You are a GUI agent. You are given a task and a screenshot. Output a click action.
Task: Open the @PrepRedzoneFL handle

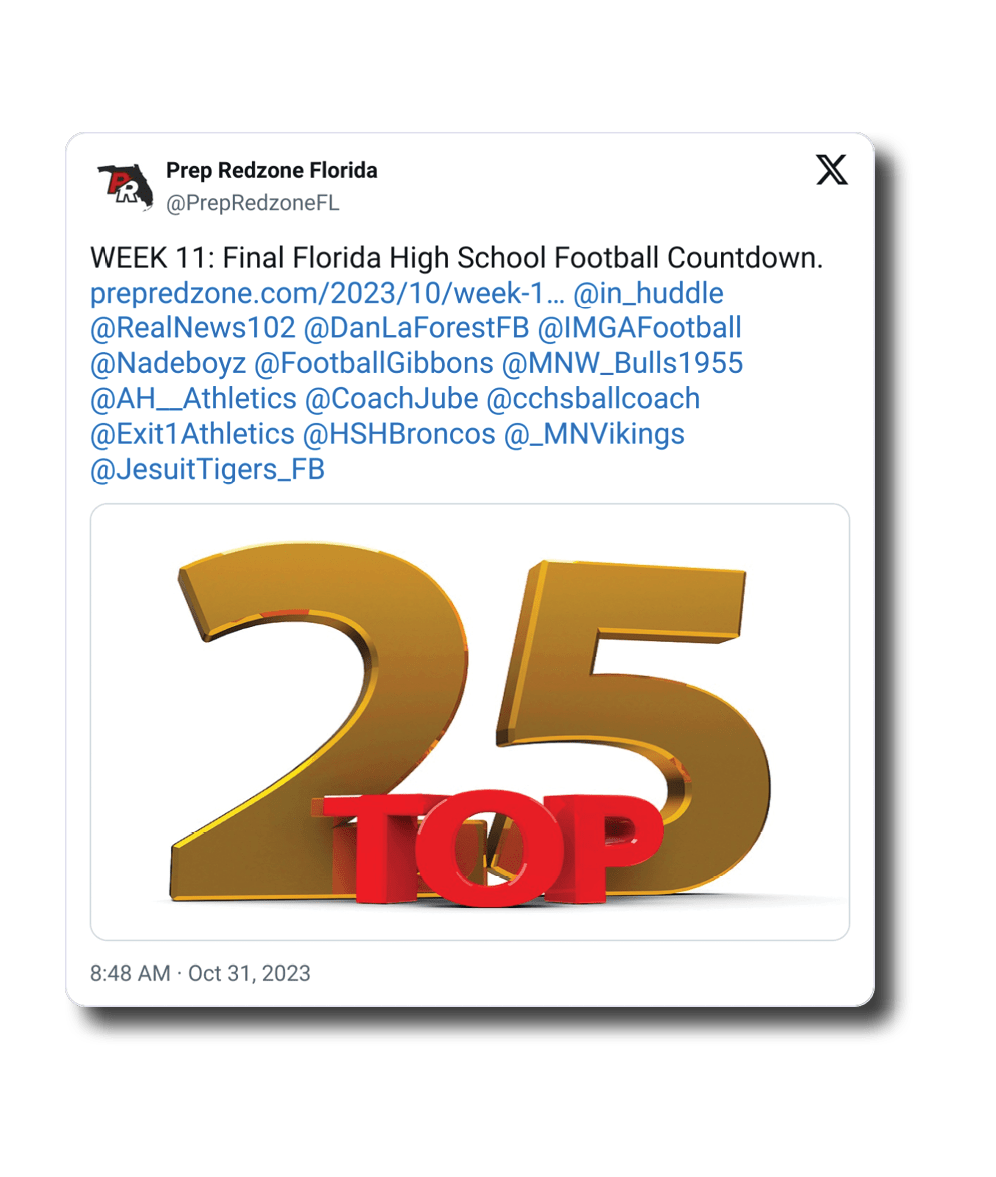point(253,203)
